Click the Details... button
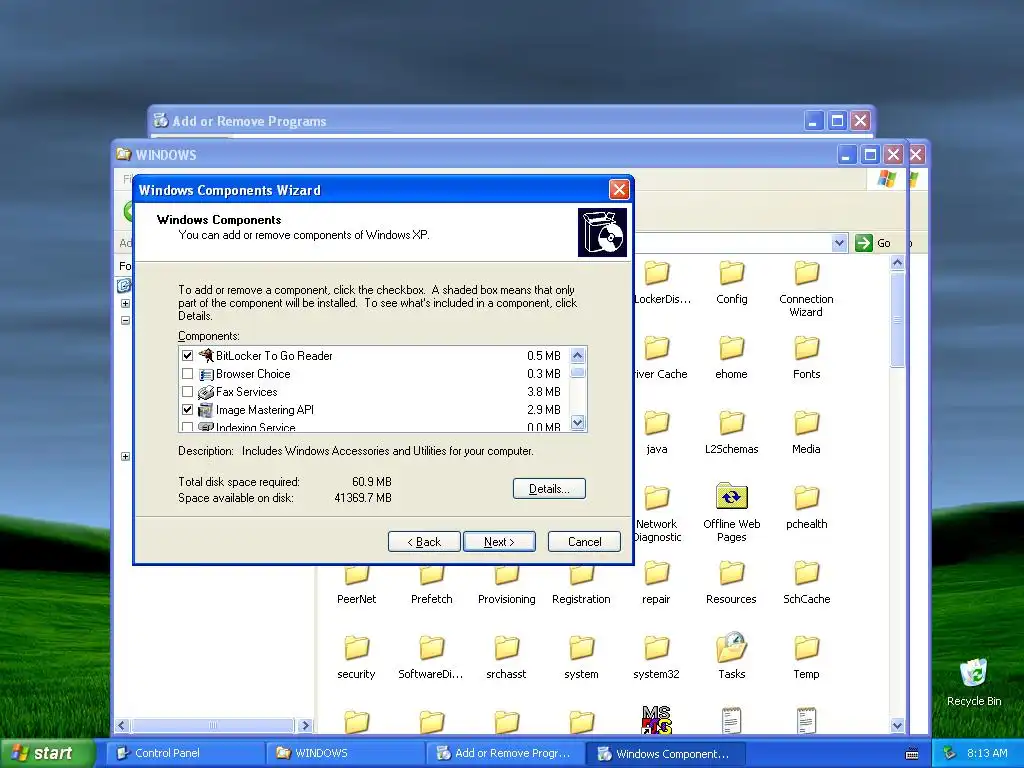1024x768 pixels. [549, 489]
